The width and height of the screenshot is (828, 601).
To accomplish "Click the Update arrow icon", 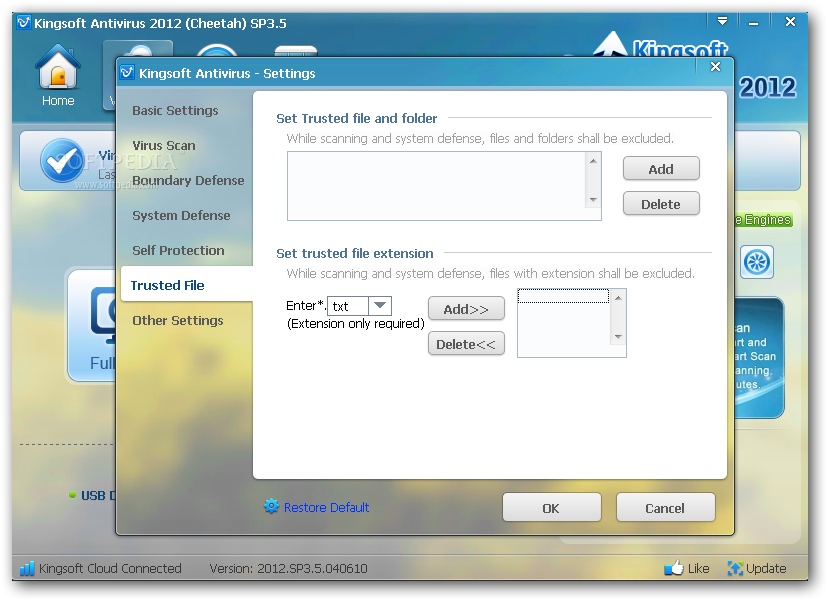I will [x=735, y=568].
